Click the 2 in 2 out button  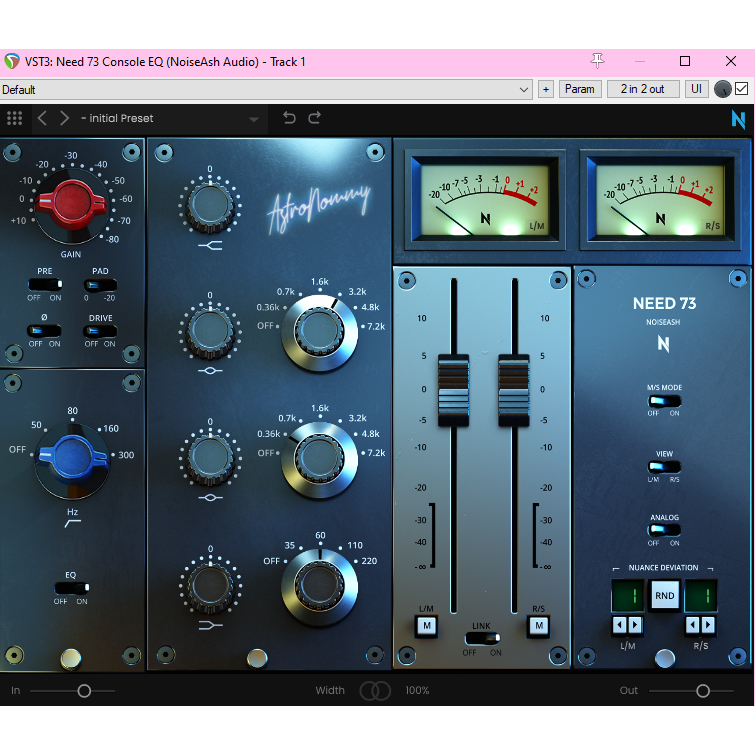(x=643, y=89)
